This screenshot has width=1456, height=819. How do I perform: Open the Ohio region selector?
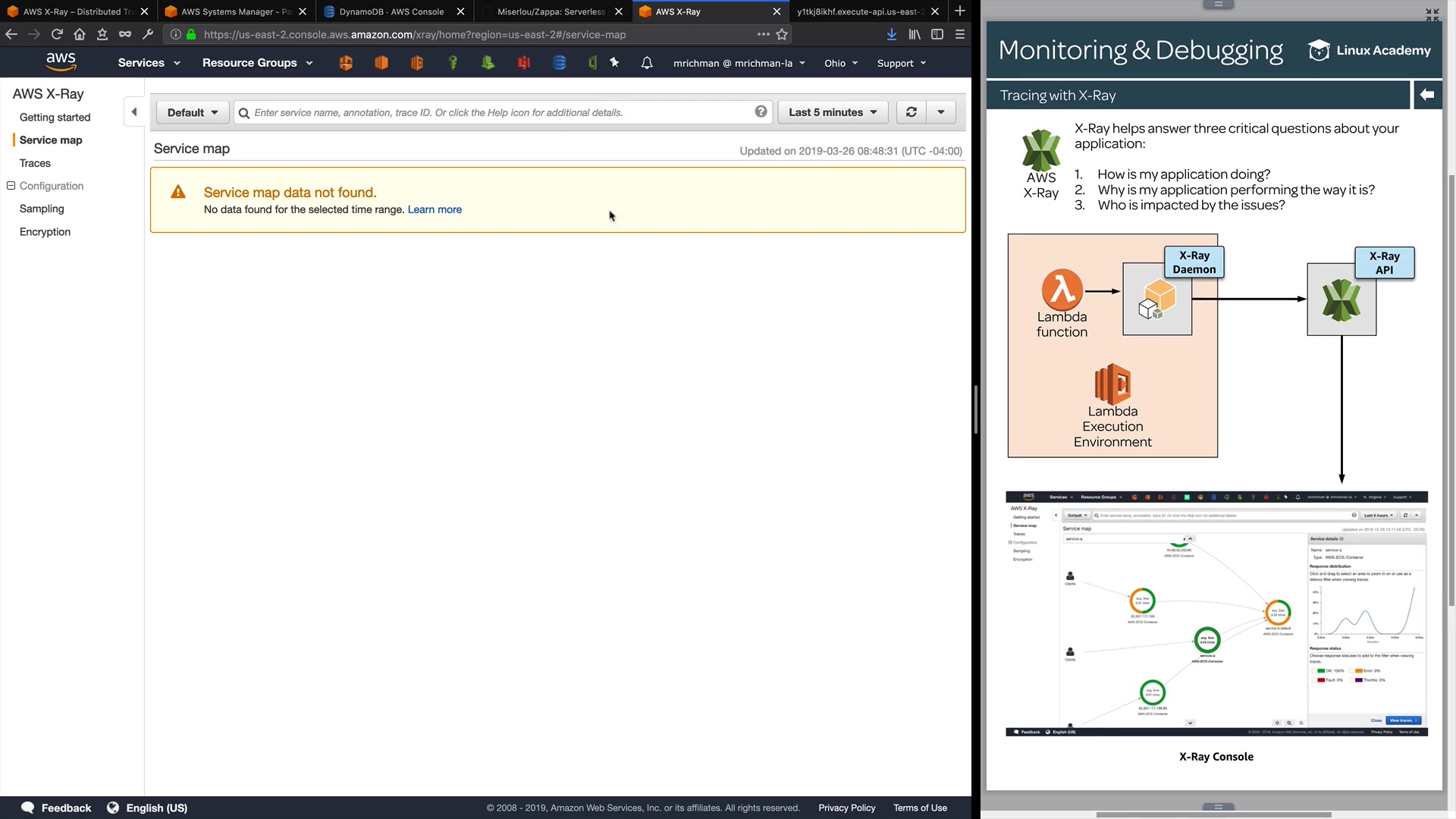tap(841, 63)
